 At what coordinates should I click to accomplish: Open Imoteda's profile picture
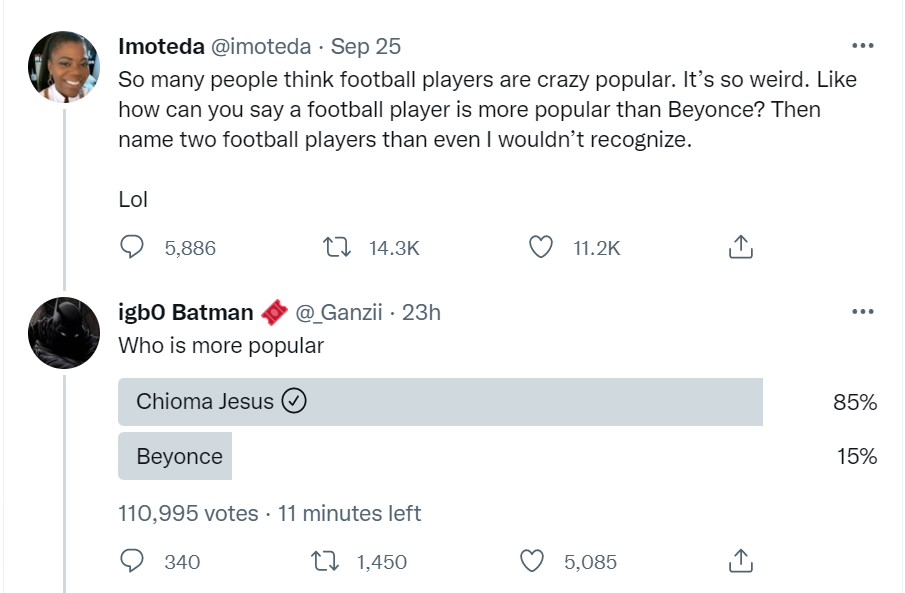click(x=63, y=65)
